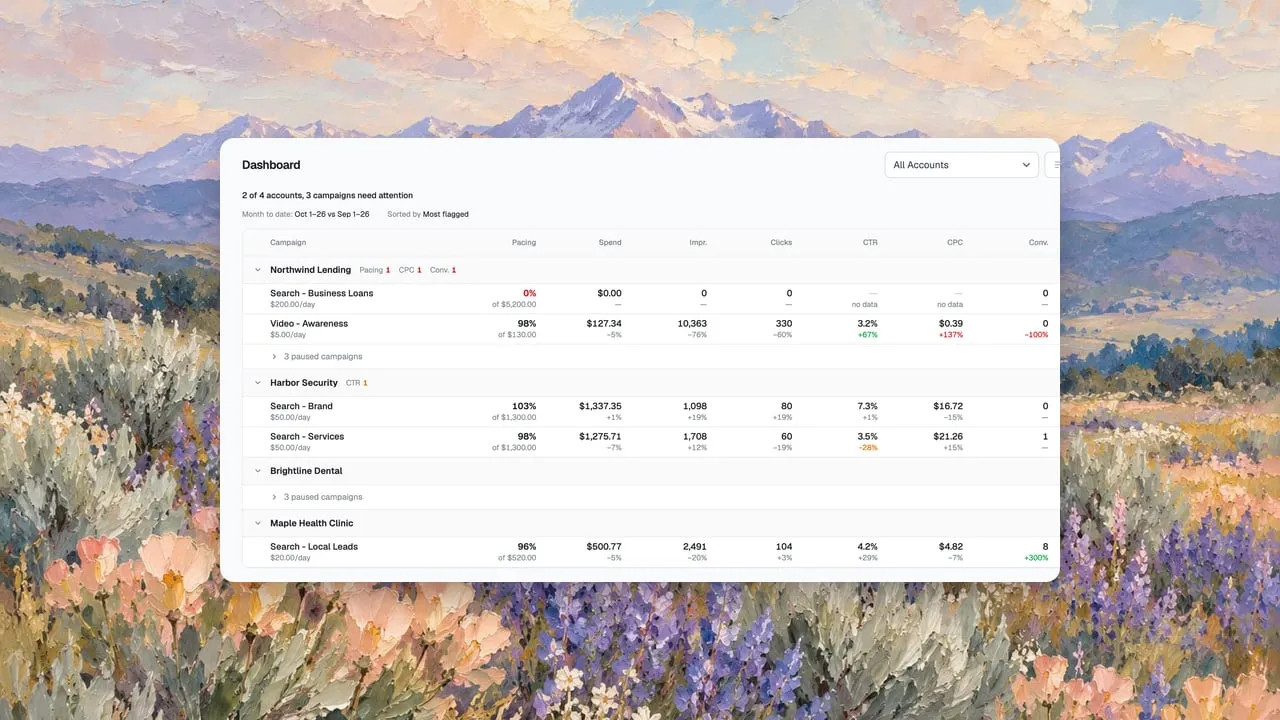Click Harbor Security's CTR 1 flag

point(357,383)
